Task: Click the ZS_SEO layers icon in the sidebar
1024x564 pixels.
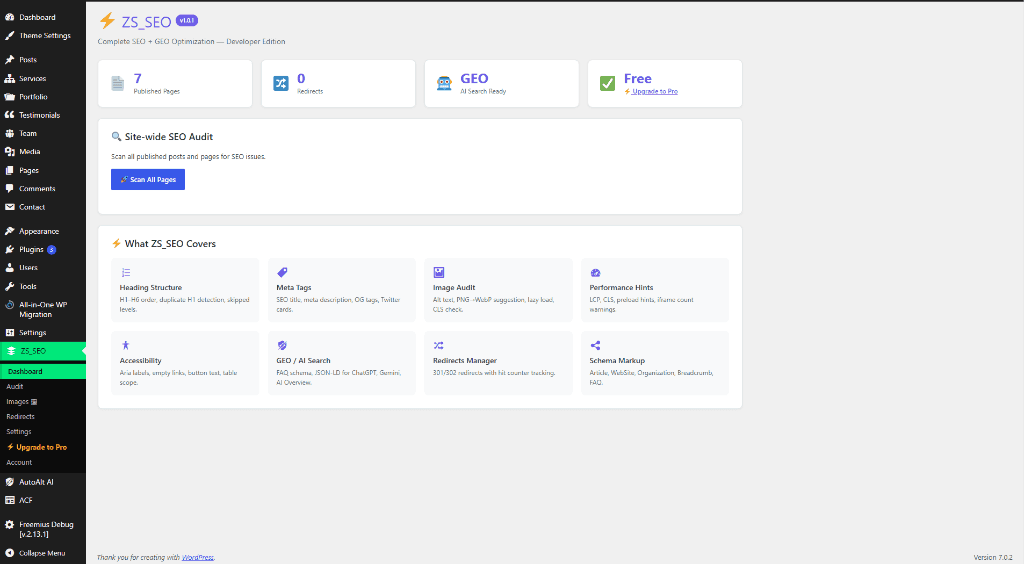Action: click(x=11, y=351)
